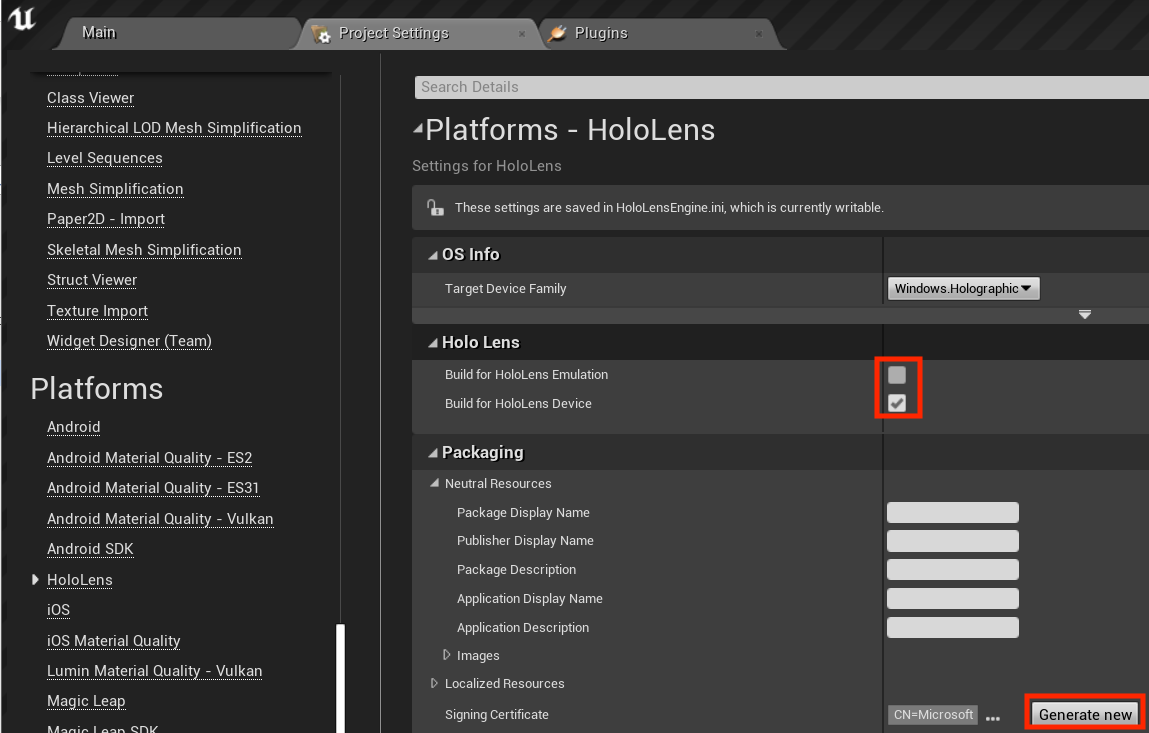The height and width of the screenshot is (733, 1149).
Task: Close the Project Settings tab
Action: (522, 34)
